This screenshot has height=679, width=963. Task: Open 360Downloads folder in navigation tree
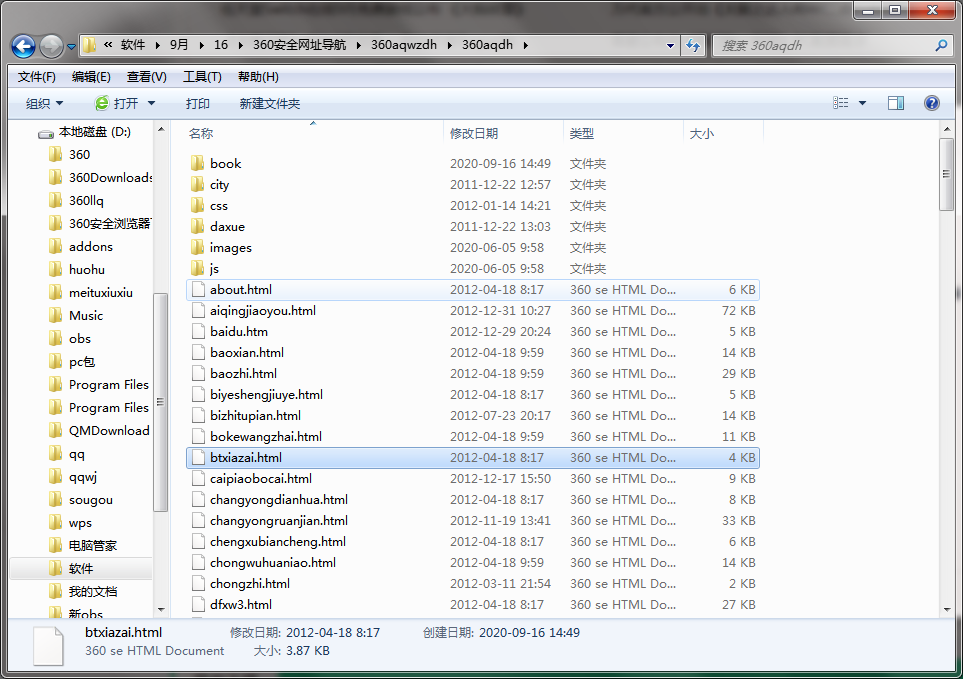[111, 177]
